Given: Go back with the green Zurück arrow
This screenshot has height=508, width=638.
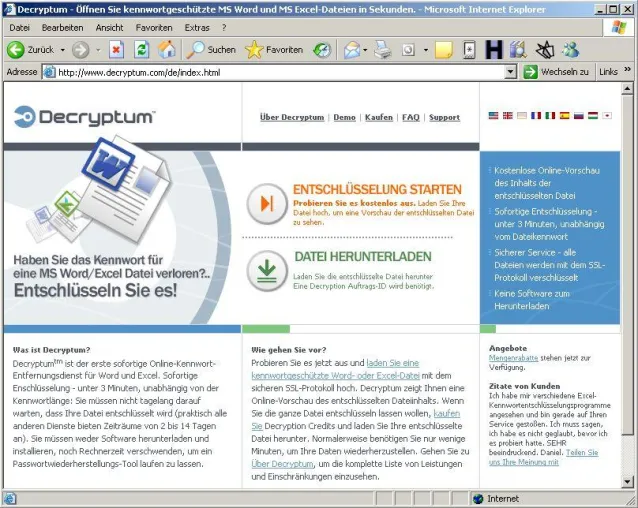Looking at the screenshot, I should pos(16,50).
